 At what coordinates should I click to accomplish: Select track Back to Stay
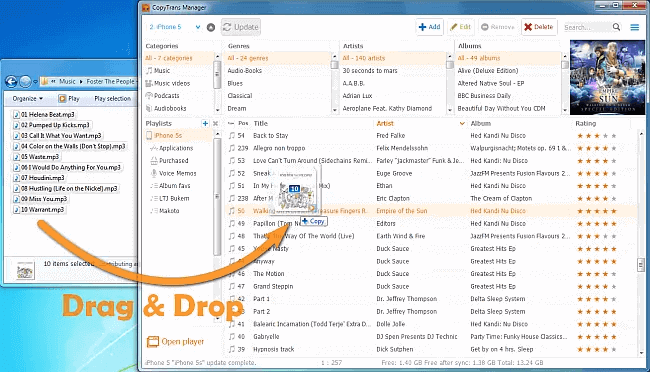pyautogui.click(x=271, y=136)
